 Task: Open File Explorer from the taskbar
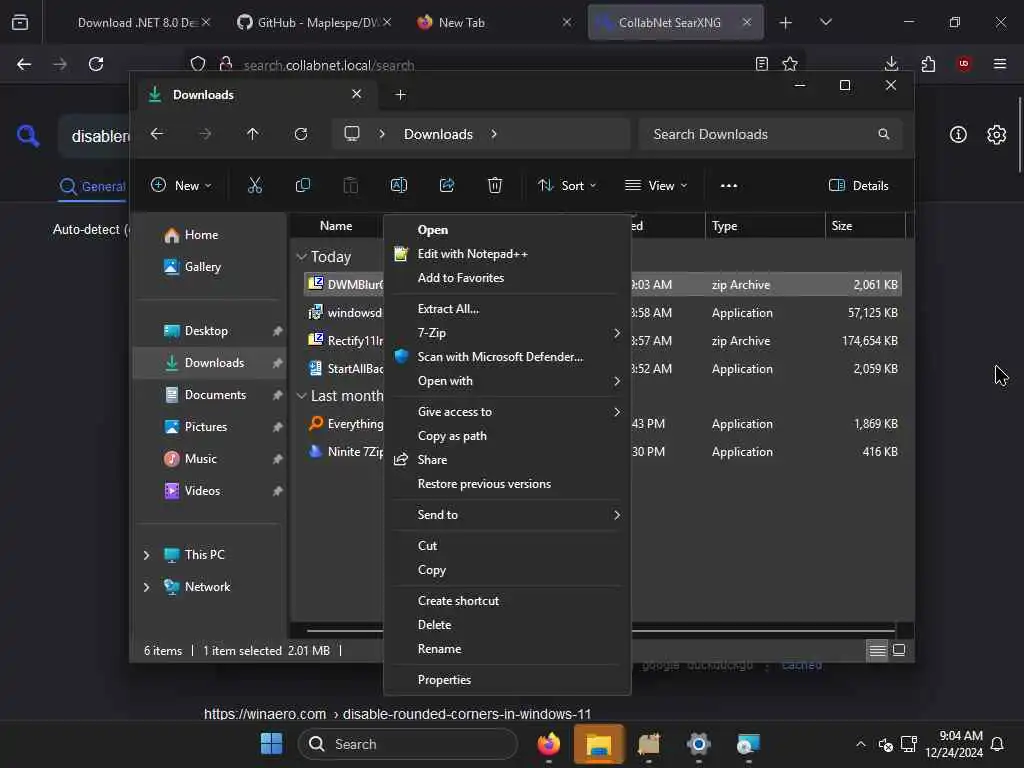[599, 744]
